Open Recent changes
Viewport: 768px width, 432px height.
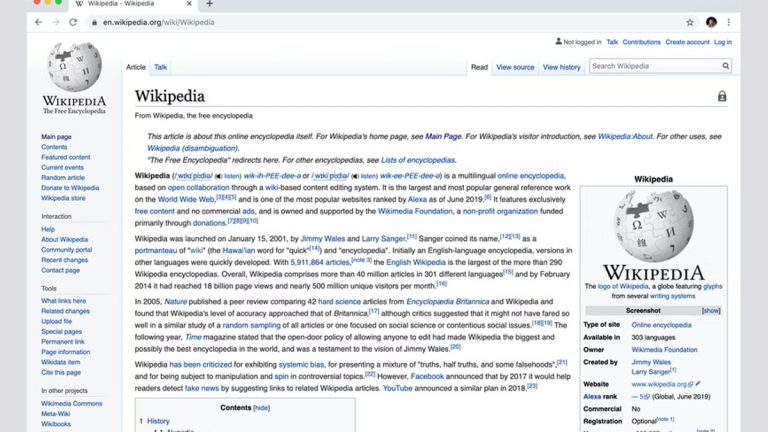(x=65, y=260)
